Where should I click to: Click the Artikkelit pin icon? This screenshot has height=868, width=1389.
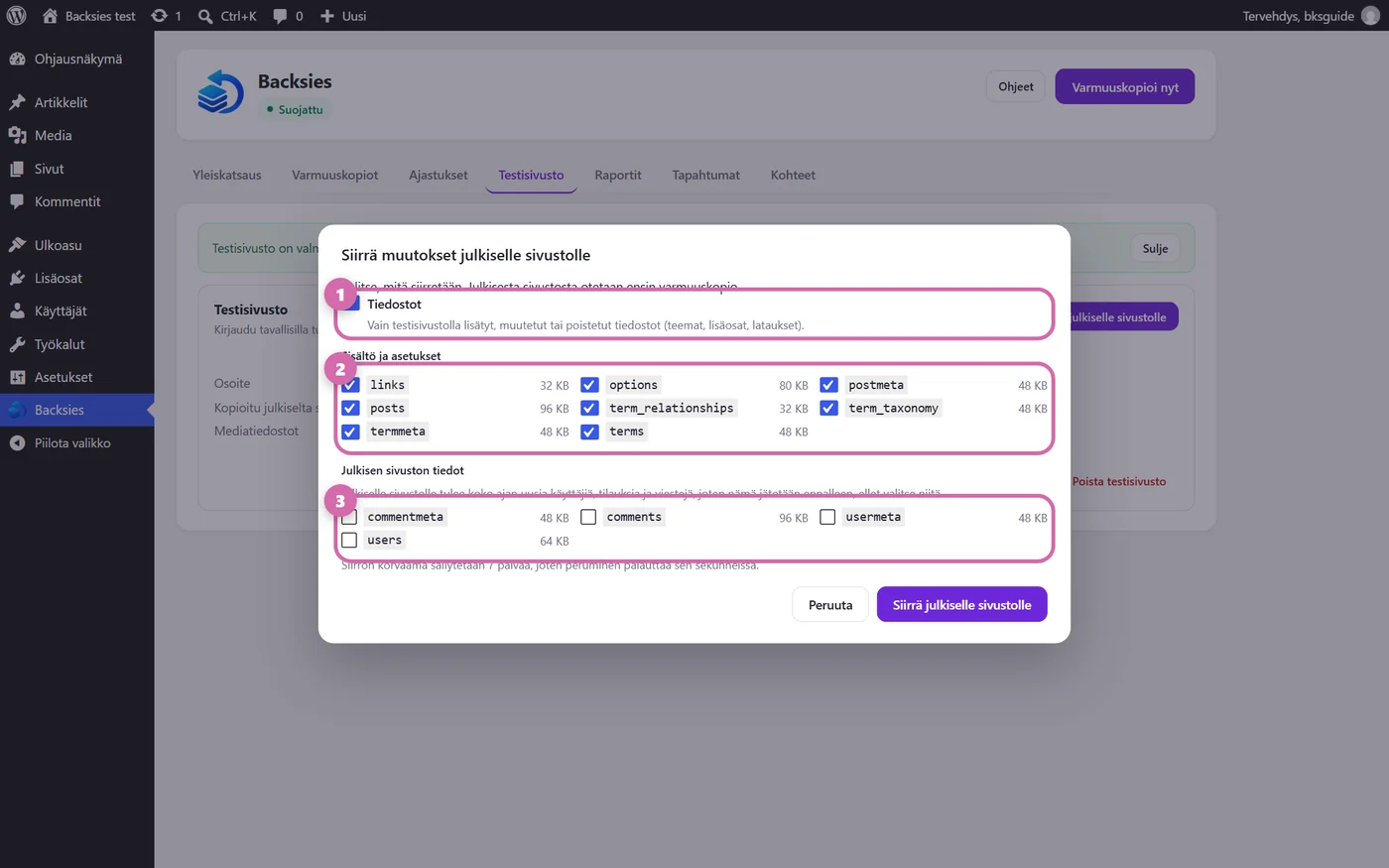(x=17, y=102)
